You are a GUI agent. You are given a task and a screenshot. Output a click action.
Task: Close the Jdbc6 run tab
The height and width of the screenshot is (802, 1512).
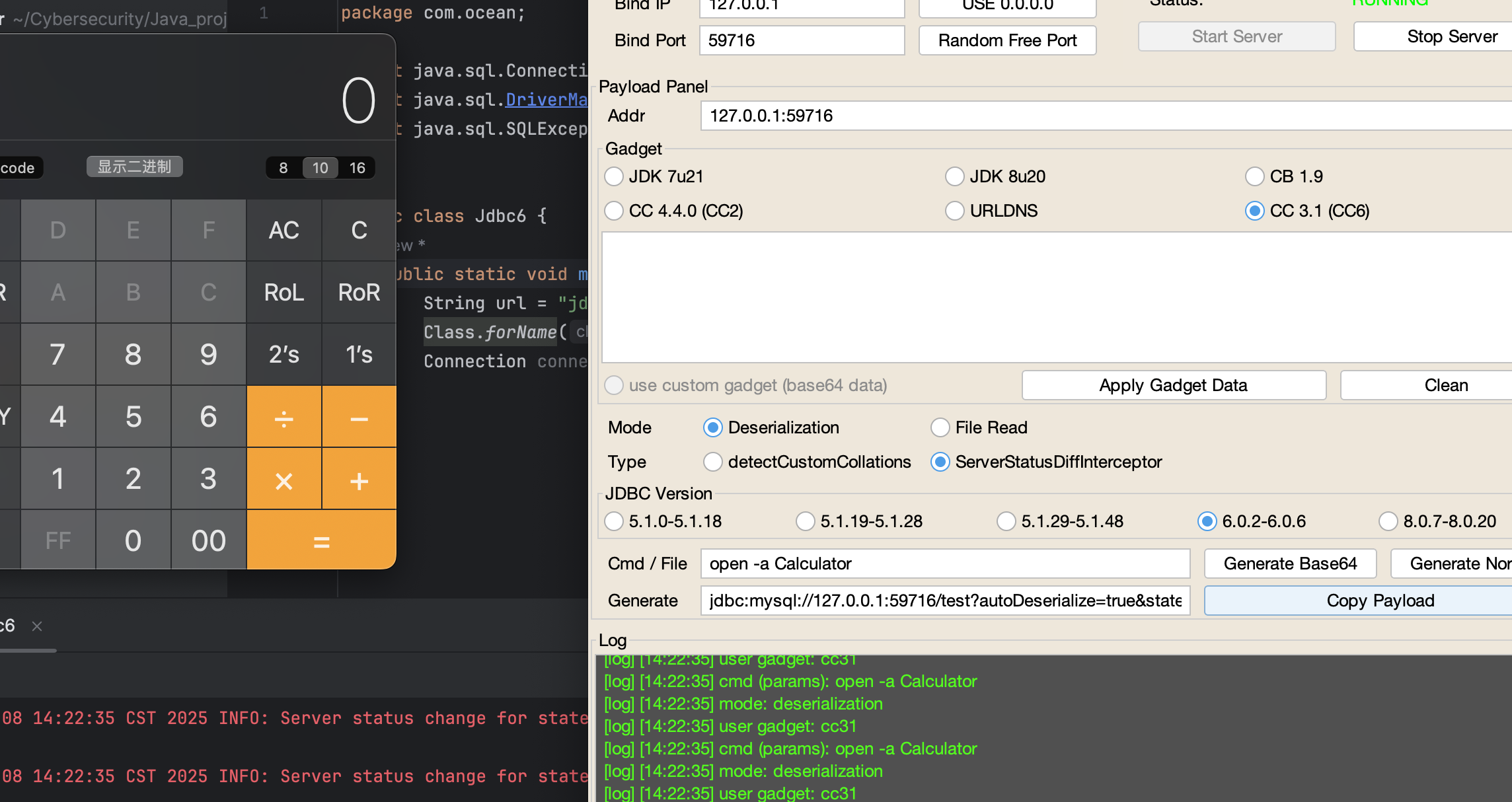click(x=37, y=626)
